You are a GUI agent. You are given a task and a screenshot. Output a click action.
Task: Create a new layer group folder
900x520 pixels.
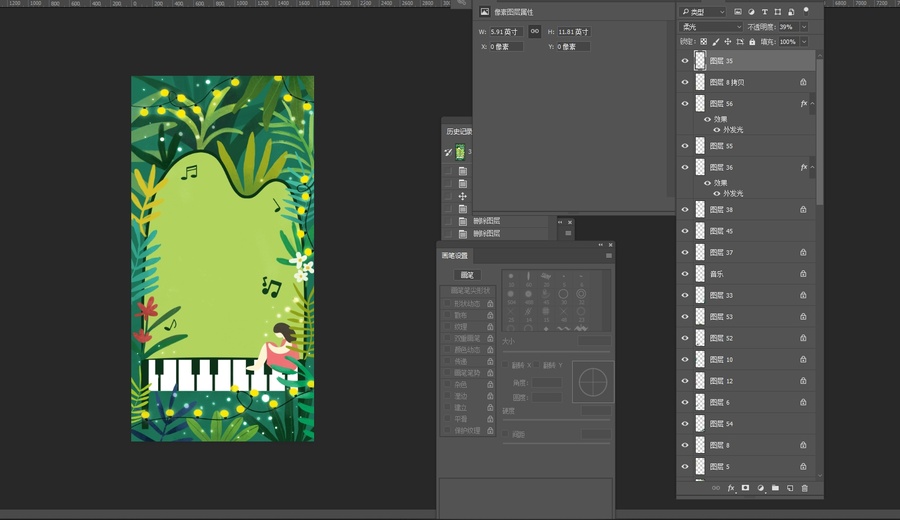(775, 488)
